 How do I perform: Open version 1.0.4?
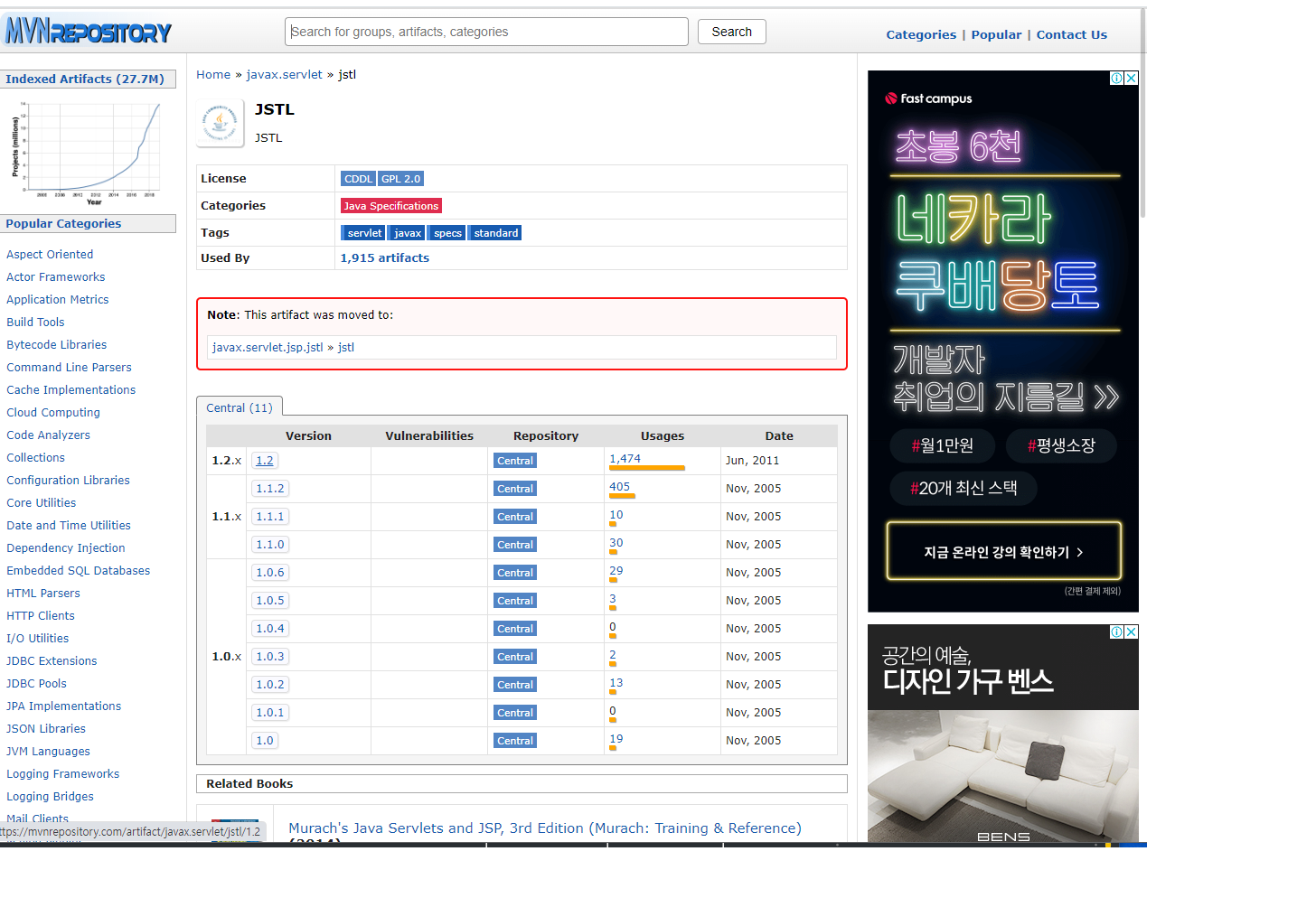(x=270, y=629)
